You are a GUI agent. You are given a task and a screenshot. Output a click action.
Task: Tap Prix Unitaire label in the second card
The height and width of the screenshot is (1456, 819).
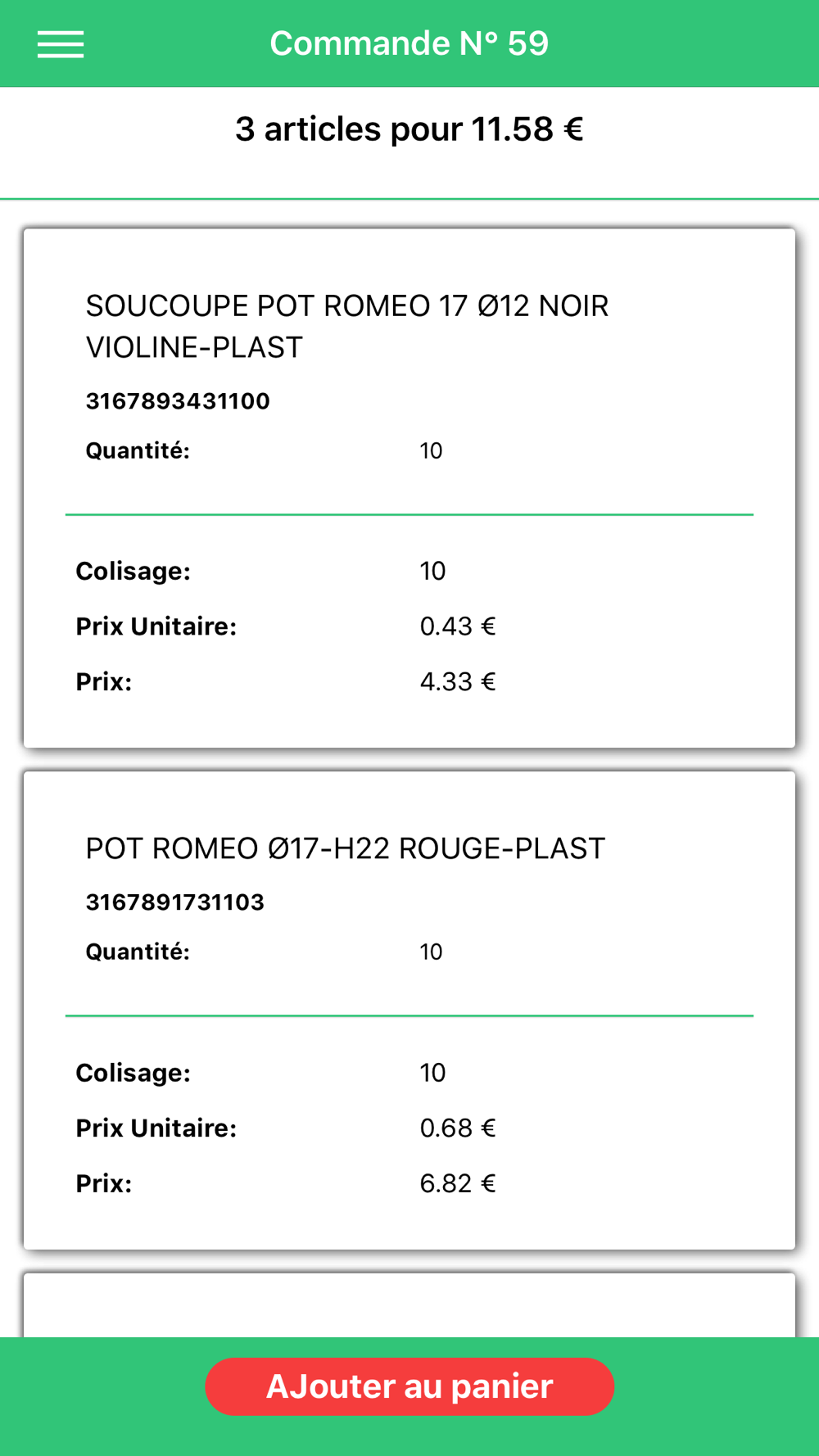click(x=156, y=1128)
